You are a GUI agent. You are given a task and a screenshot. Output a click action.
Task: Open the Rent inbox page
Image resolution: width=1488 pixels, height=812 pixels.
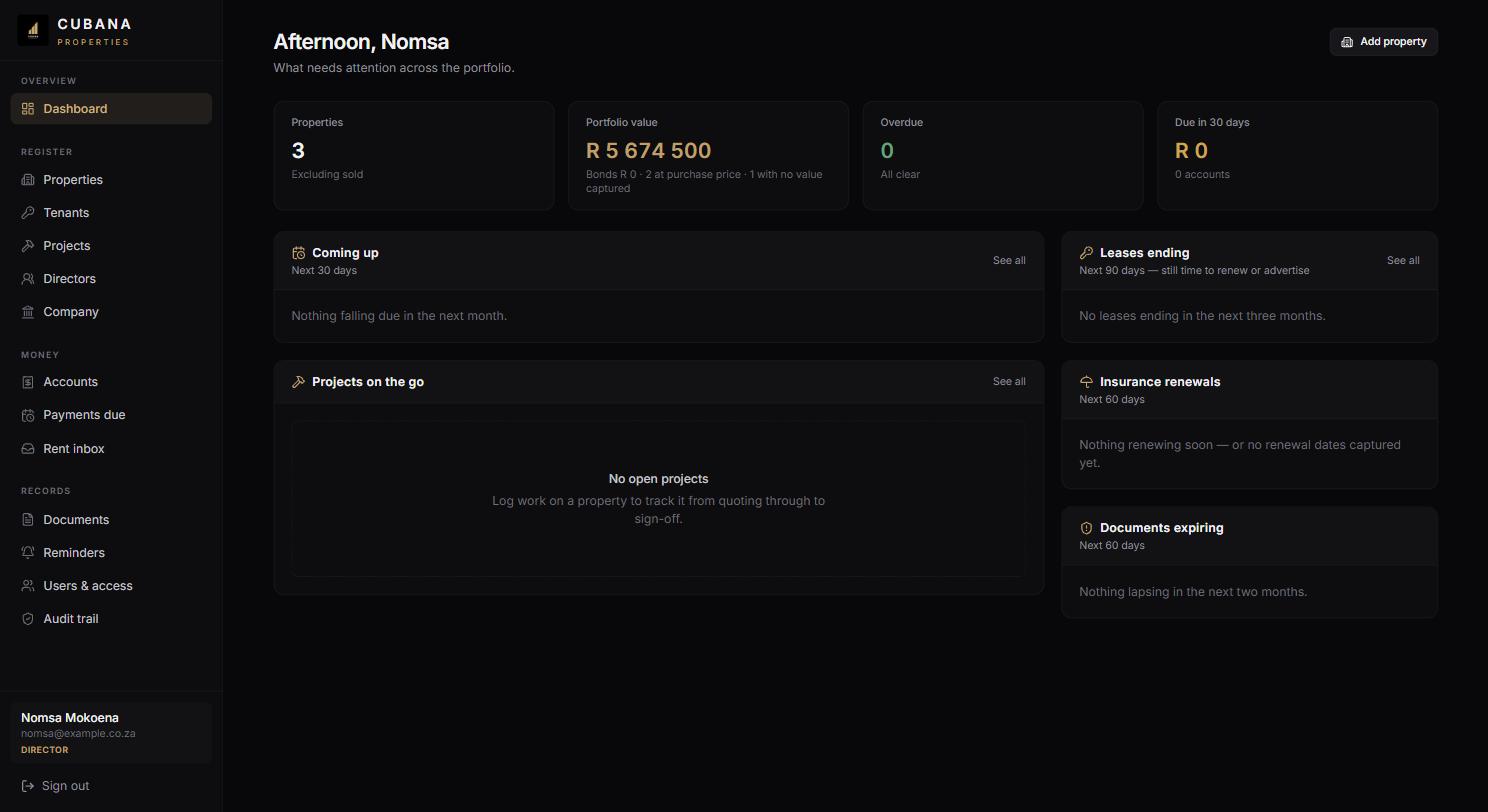111,449
